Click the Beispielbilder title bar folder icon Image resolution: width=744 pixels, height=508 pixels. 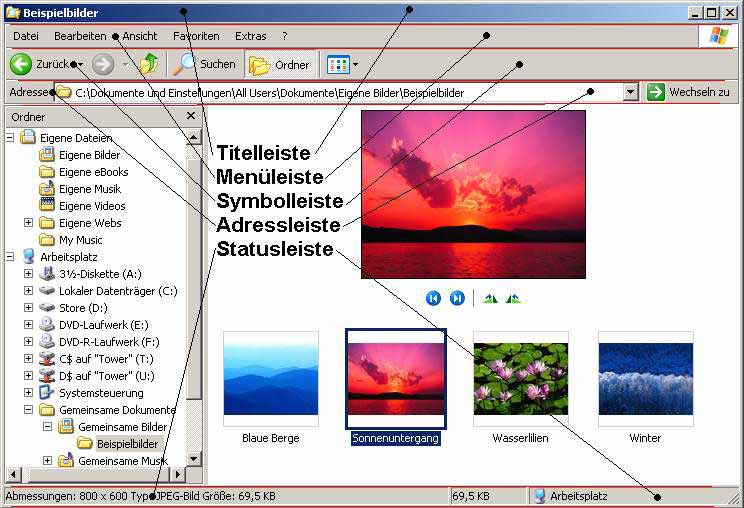click(x=13, y=13)
